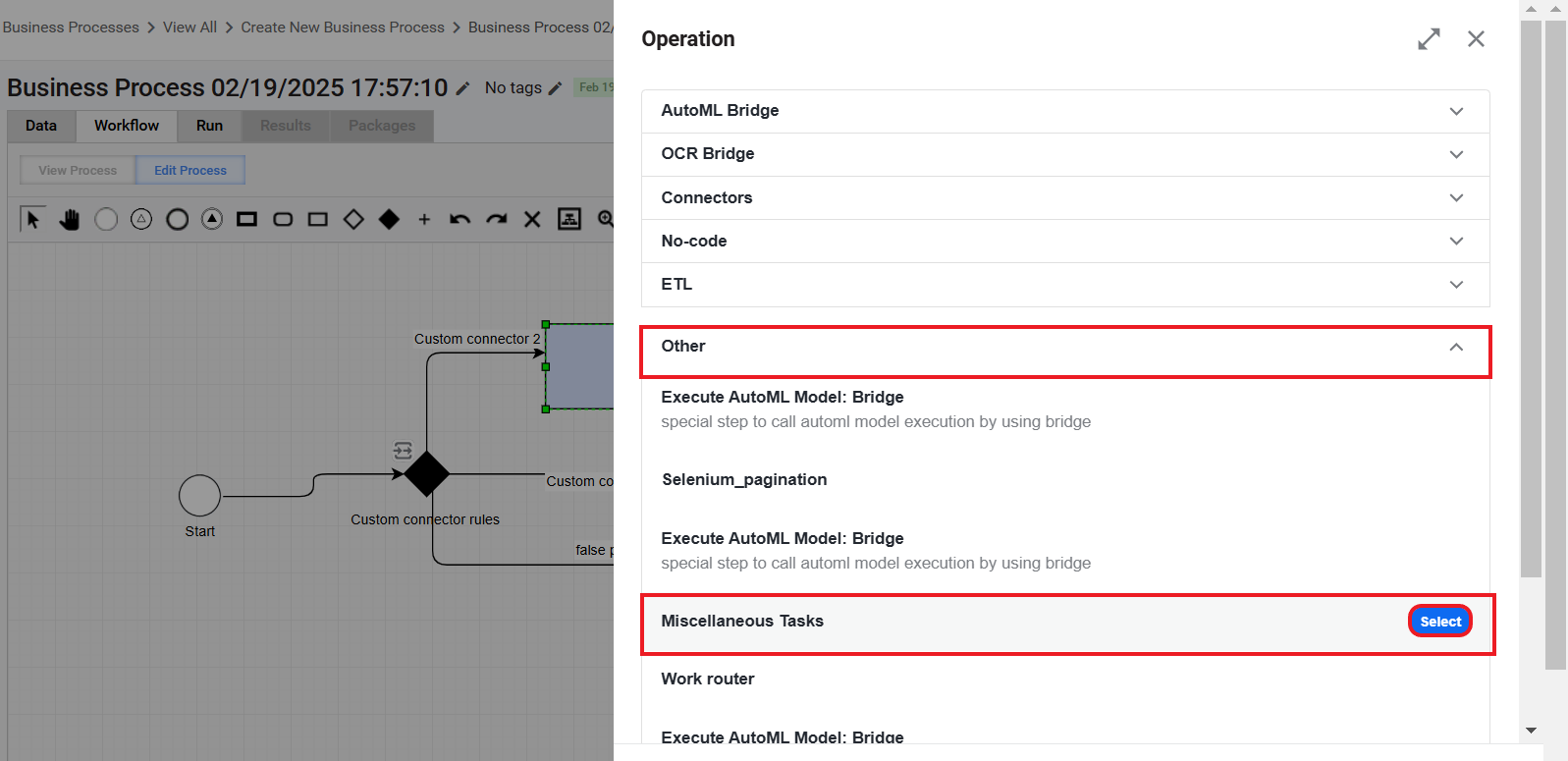Expand the AutoML Bridge section

pos(1065,111)
